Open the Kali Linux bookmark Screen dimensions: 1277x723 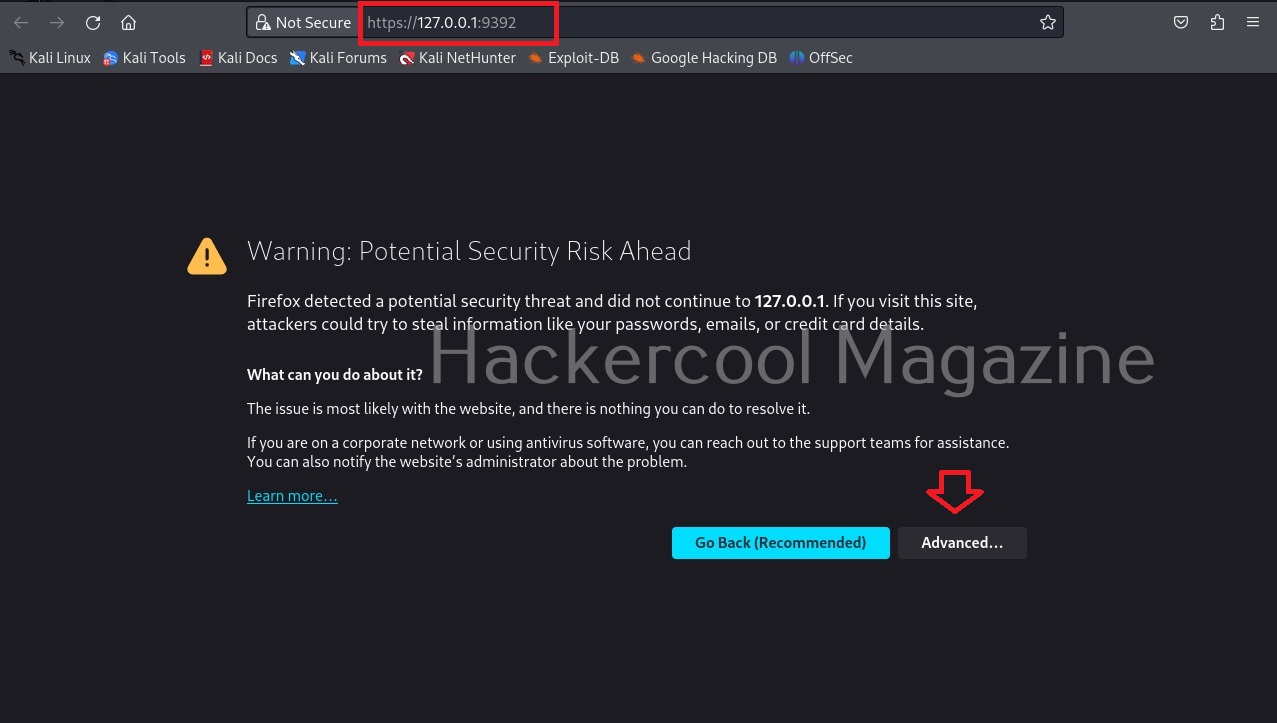50,58
